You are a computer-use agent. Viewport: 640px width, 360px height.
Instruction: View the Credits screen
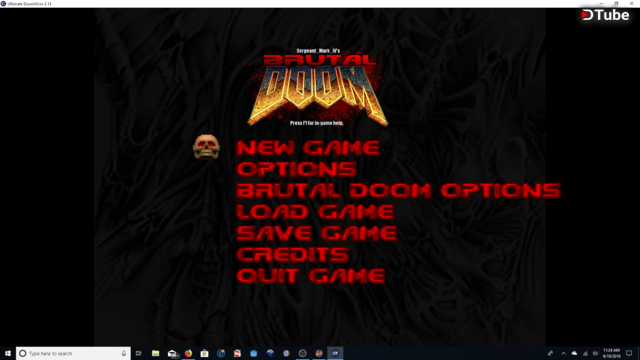[293, 254]
